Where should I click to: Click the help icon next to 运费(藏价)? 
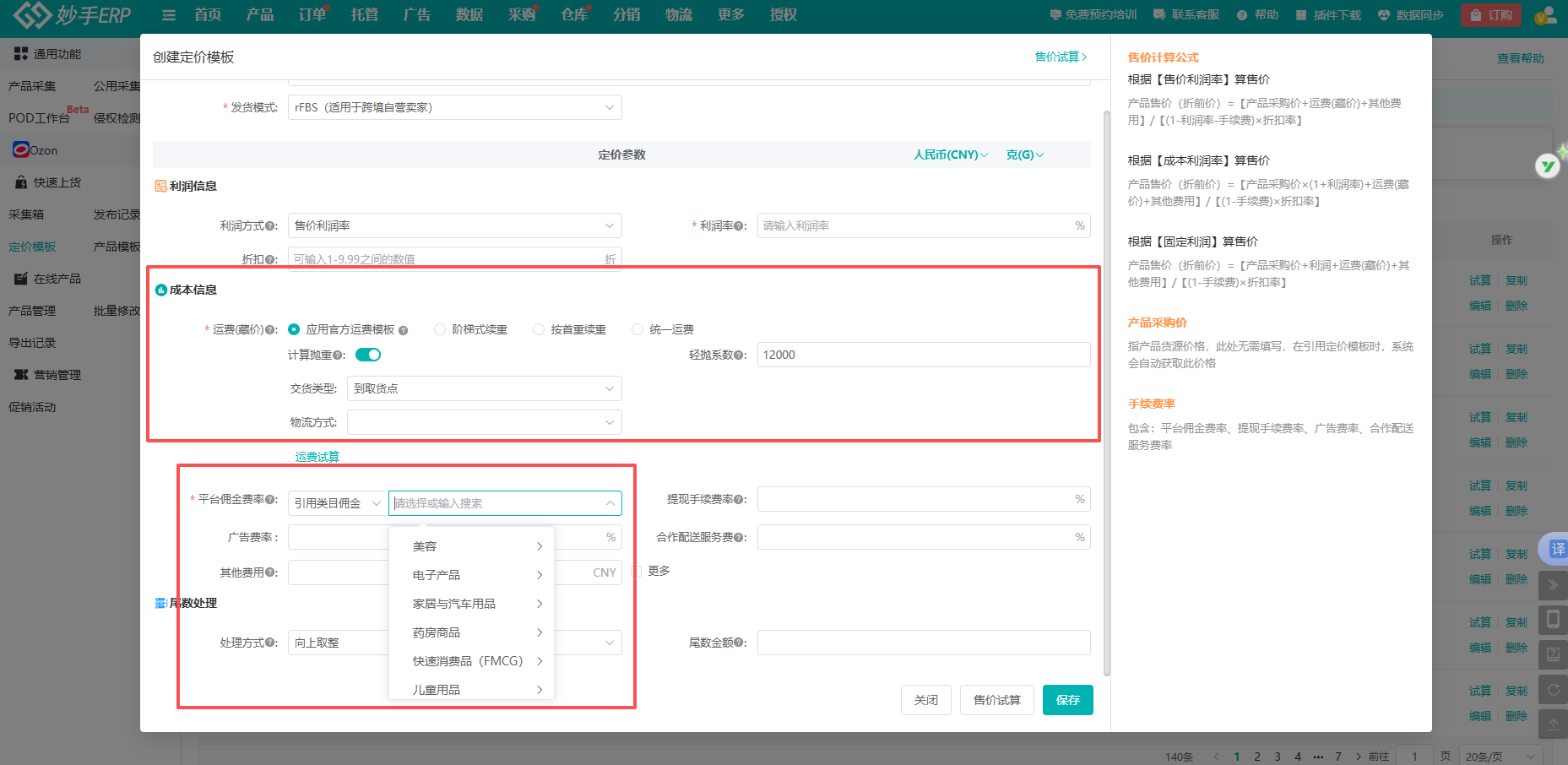(271, 330)
